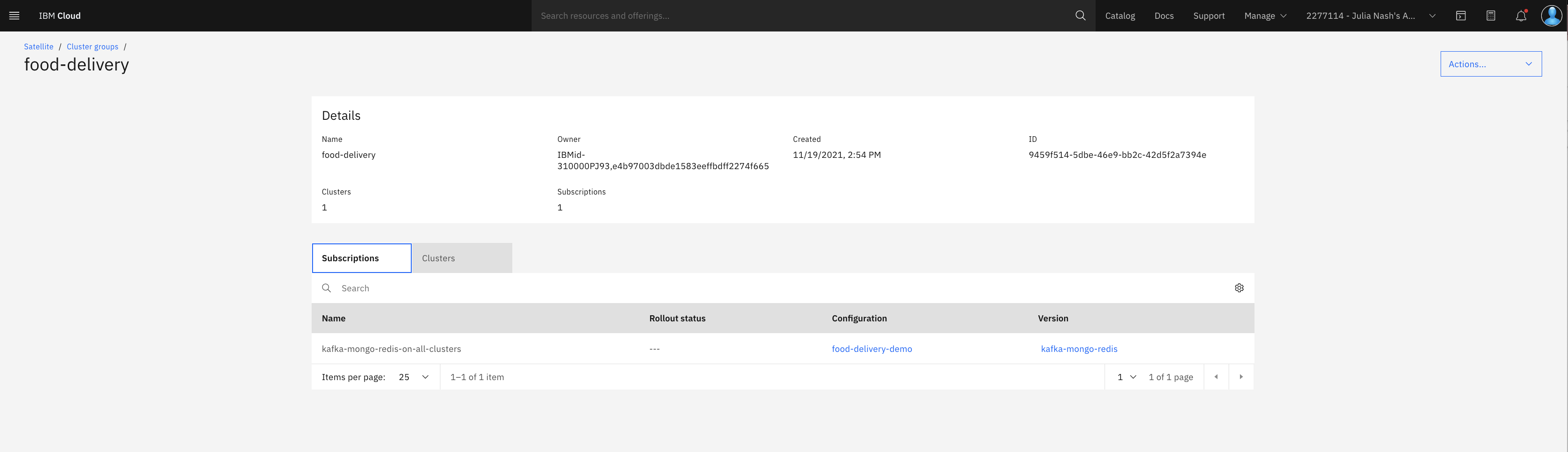Click the Rollout status column header
Screen dimensions: 1568x452
[677, 319]
